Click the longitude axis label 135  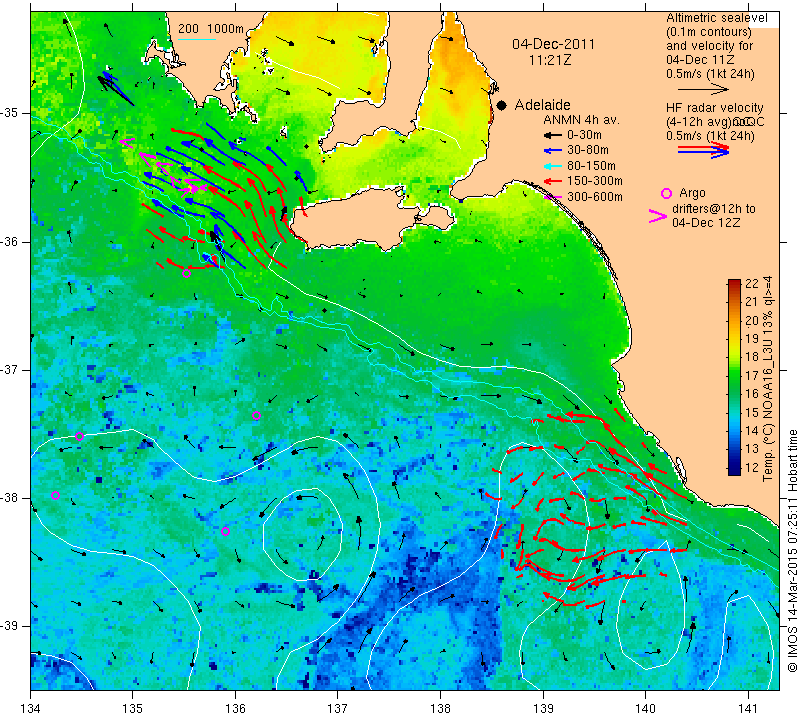[133, 709]
